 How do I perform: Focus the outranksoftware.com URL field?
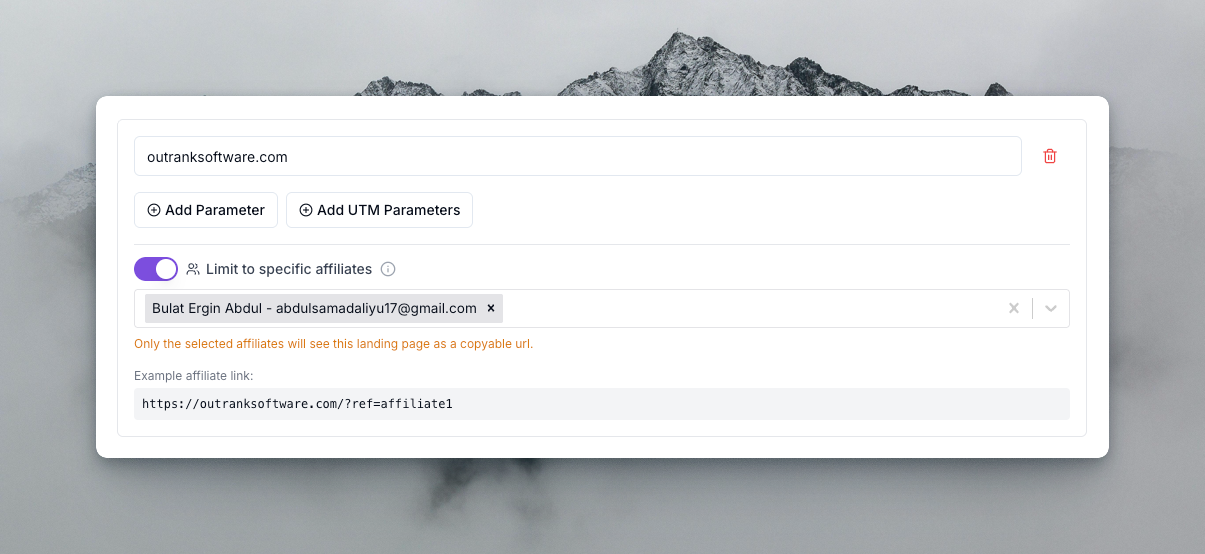click(578, 156)
